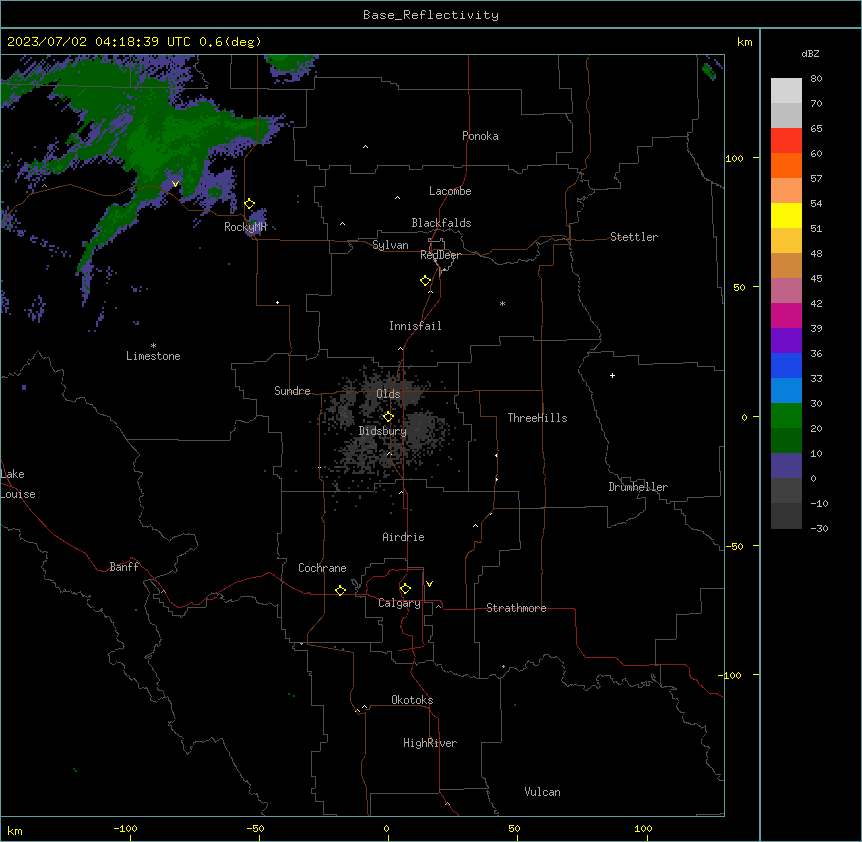Image resolution: width=862 pixels, height=842 pixels.
Task: Click the HighRiver label
Action: click(x=430, y=743)
